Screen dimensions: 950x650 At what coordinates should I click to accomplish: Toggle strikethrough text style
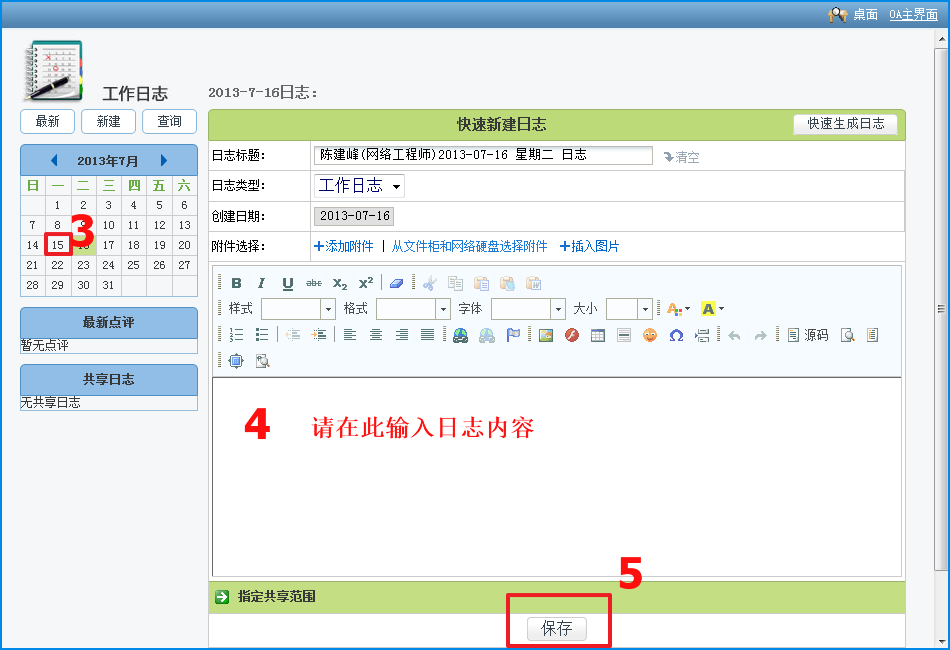click(314, 283)
